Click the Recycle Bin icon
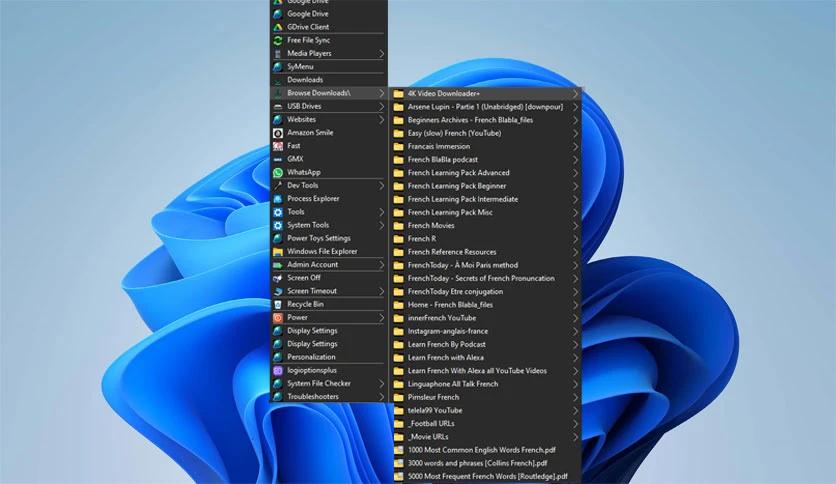Viewport: 836px width, 484px height. tap(278, 304)
